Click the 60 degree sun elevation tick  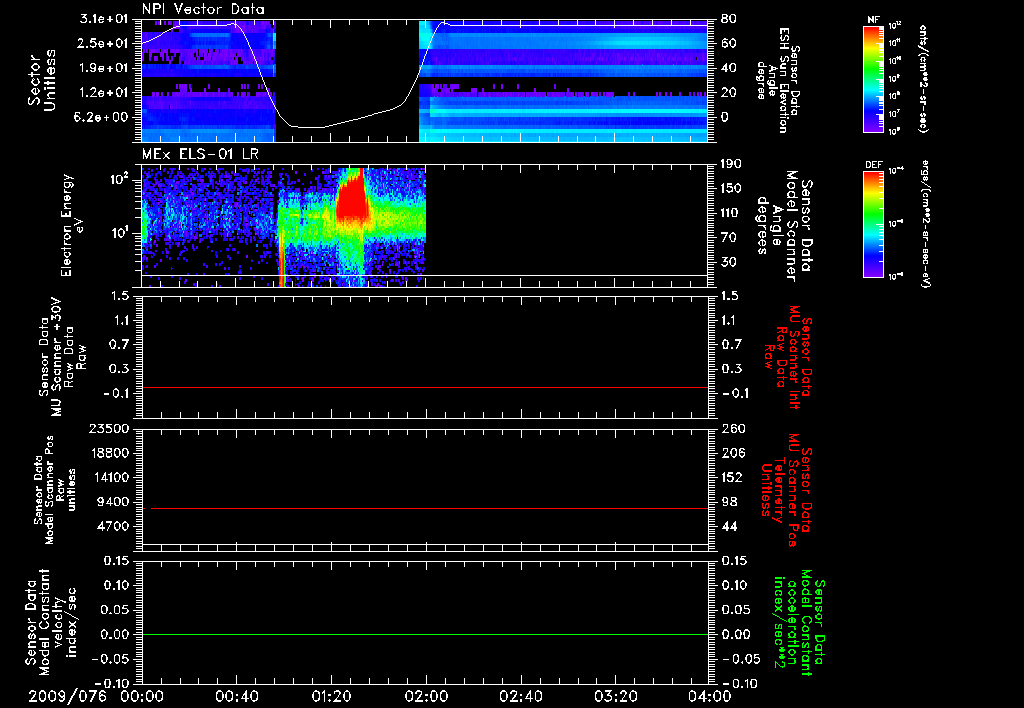click(x=728, y=44)
